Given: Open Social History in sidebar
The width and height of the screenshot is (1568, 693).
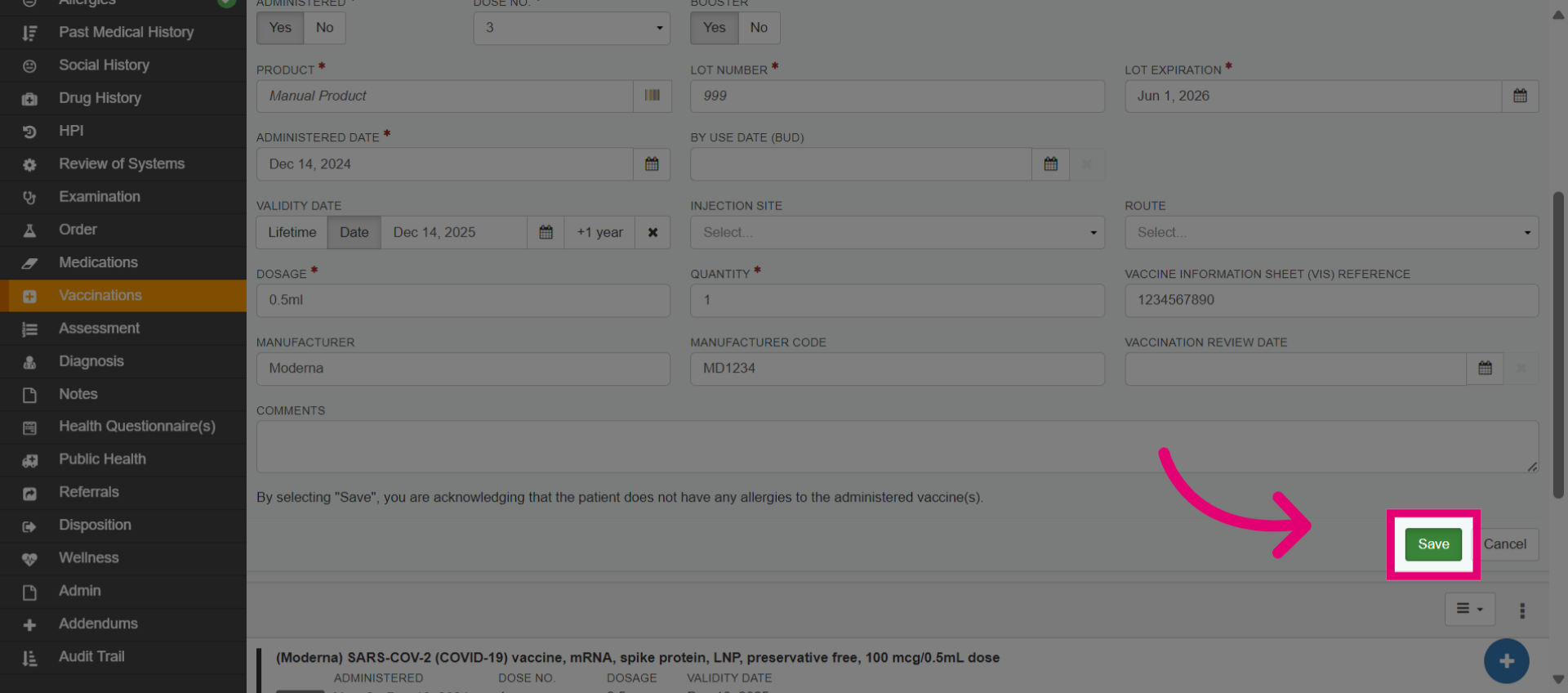Looking at the screenshot, I should [123, 65].
